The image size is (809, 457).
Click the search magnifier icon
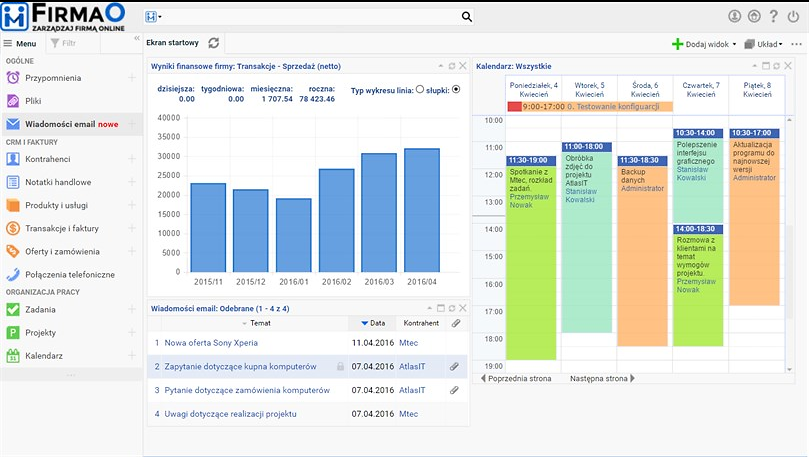point(466,17)
